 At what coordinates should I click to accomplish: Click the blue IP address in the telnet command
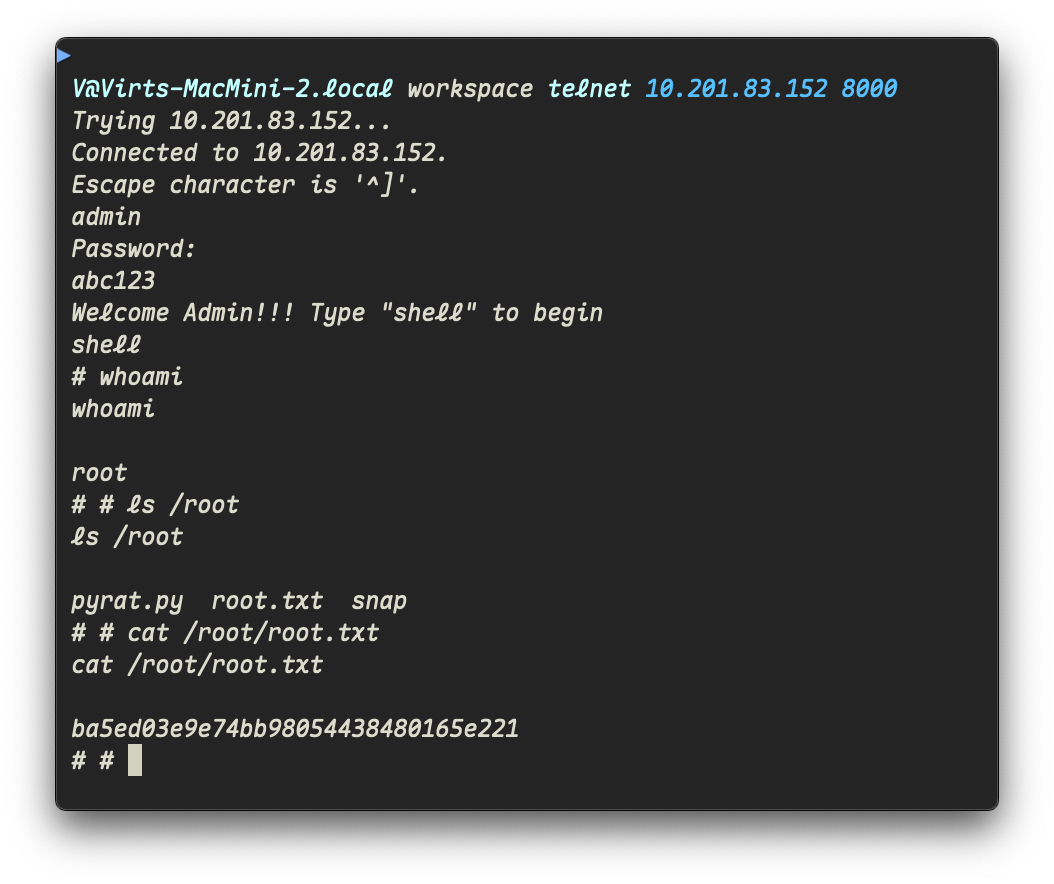[736, 89]
